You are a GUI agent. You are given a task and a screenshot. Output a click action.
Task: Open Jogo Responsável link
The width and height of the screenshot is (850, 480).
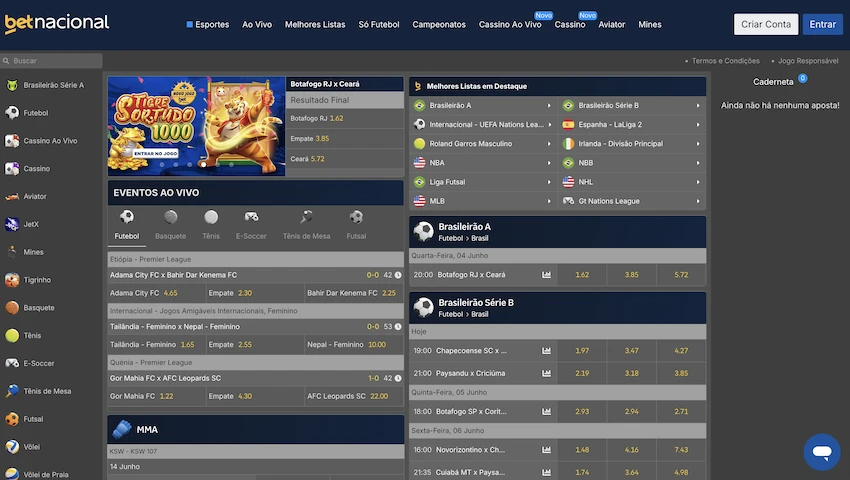pyautogui.click(x=808, y=61)
